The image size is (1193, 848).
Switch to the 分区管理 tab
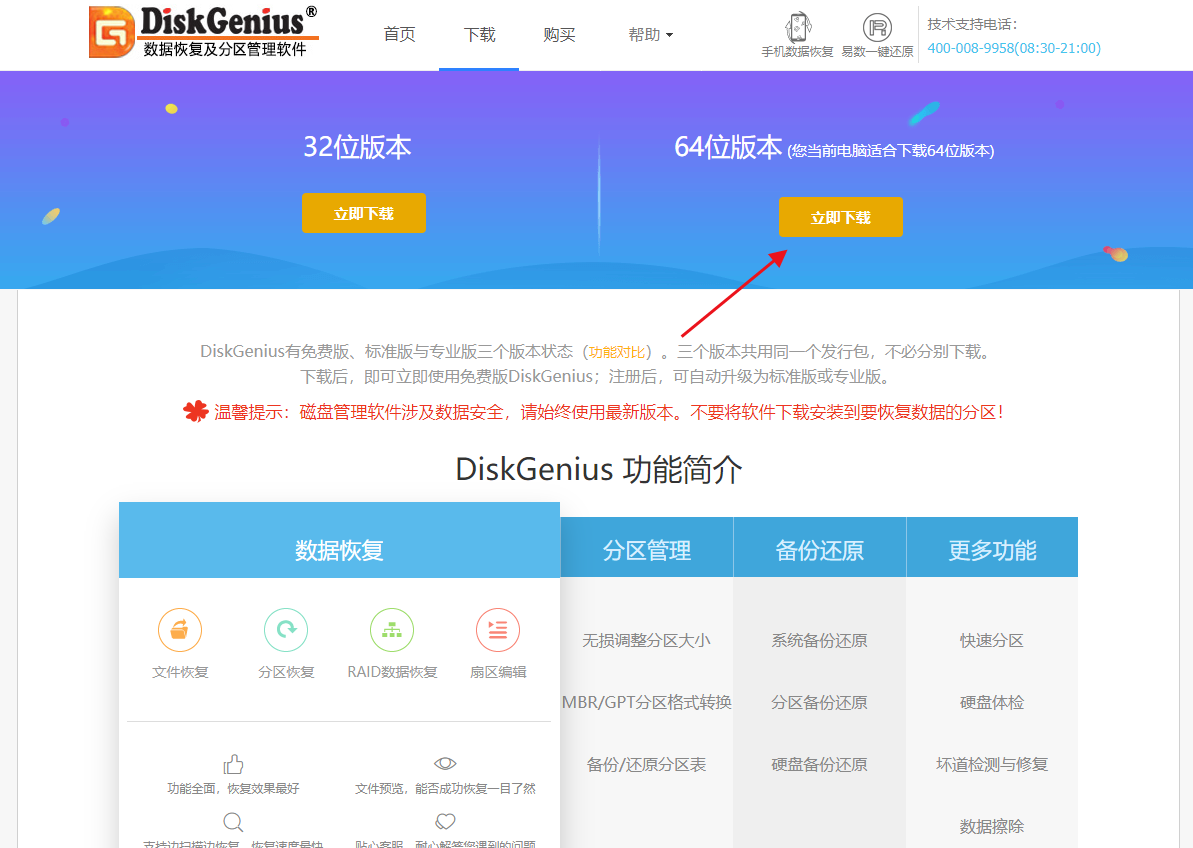(647, 550)
